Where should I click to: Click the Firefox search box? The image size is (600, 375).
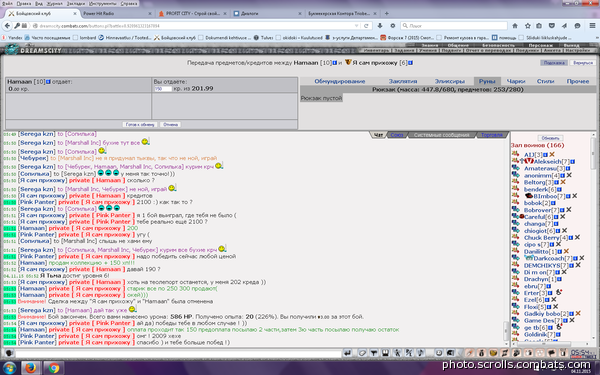[454, 26]
